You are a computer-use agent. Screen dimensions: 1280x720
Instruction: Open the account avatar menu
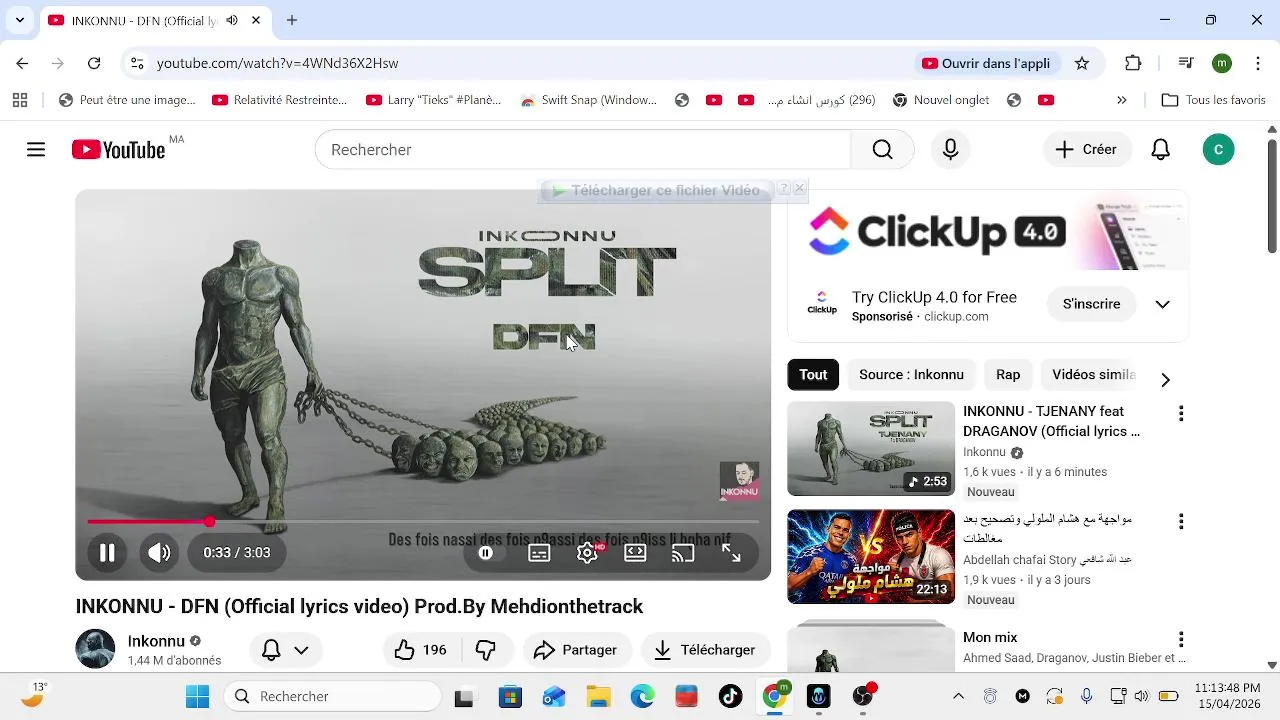click(1218, 150)
